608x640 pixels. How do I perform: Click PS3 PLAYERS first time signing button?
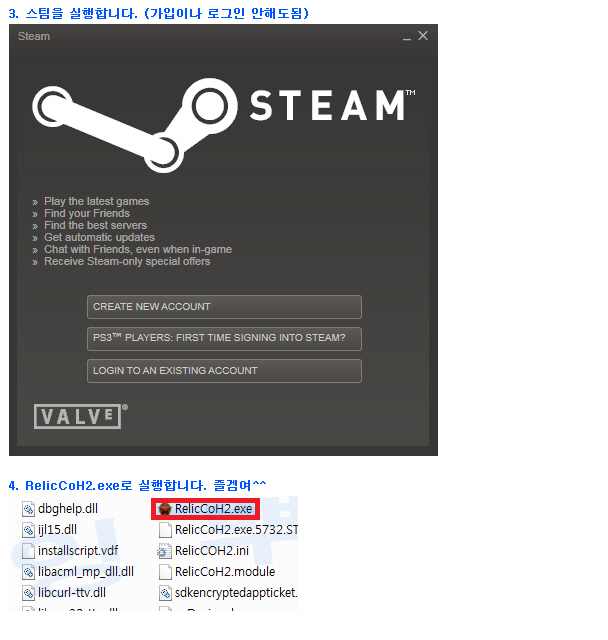pos(224,338)
